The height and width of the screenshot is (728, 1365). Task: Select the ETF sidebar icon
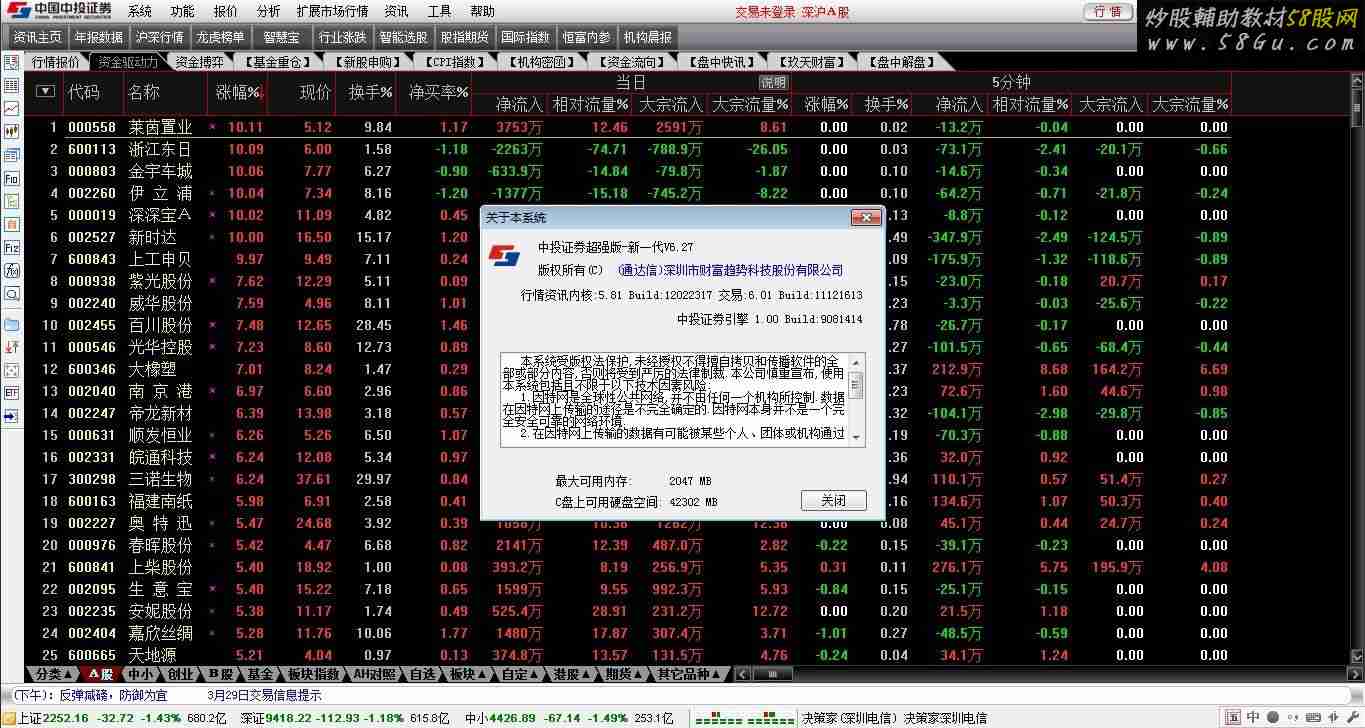pyautogui.click(x=12, y=392)
